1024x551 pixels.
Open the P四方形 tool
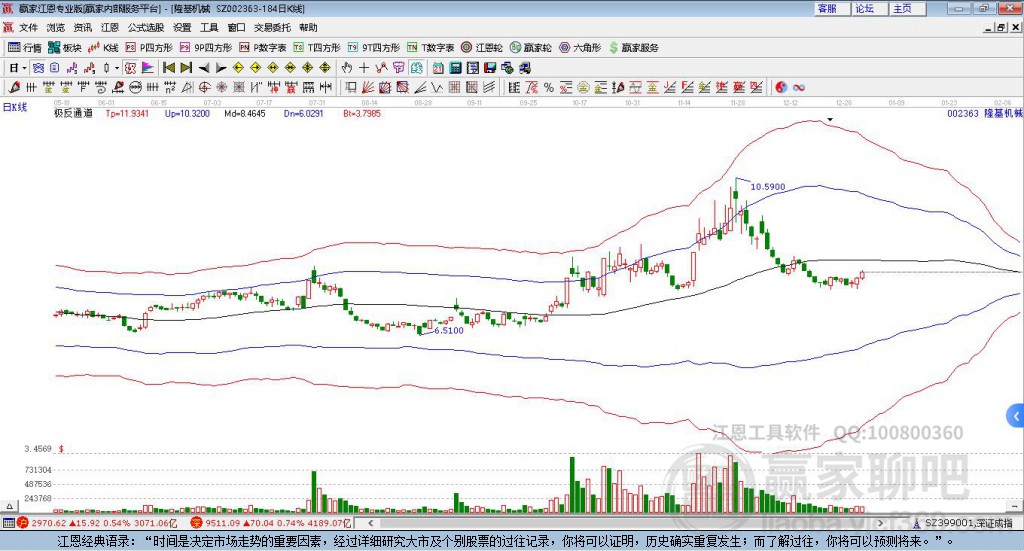point(148,48)
